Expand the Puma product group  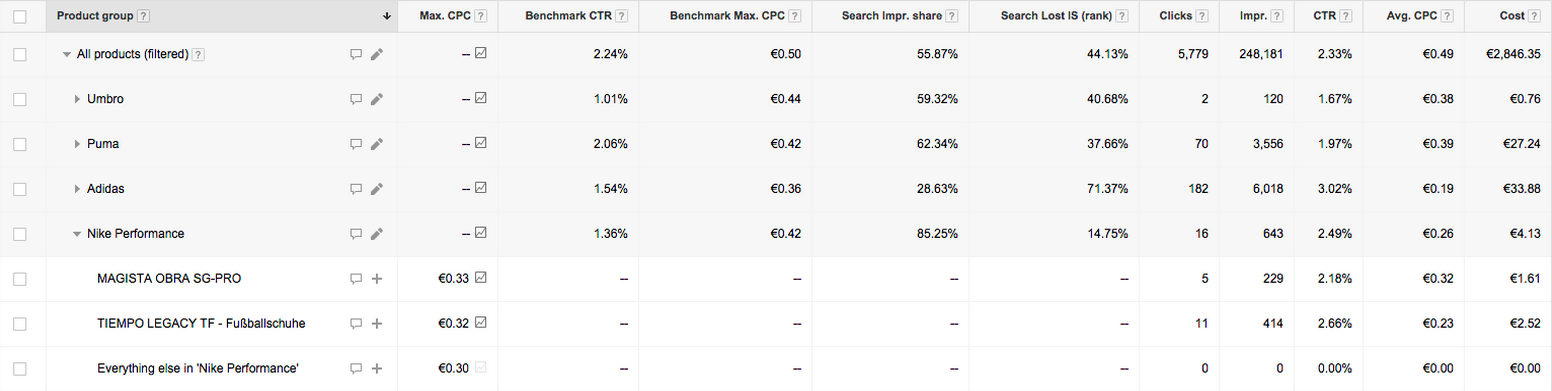coord(77,144)
